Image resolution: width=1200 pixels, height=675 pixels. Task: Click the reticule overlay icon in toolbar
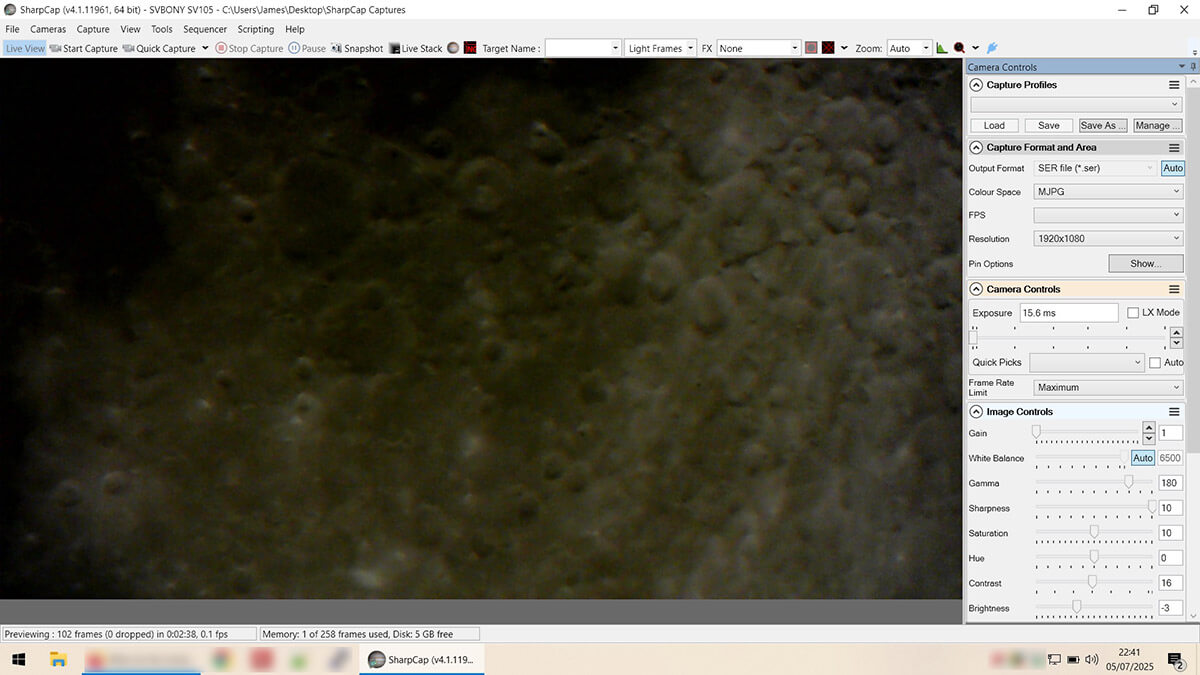[828, 48]
